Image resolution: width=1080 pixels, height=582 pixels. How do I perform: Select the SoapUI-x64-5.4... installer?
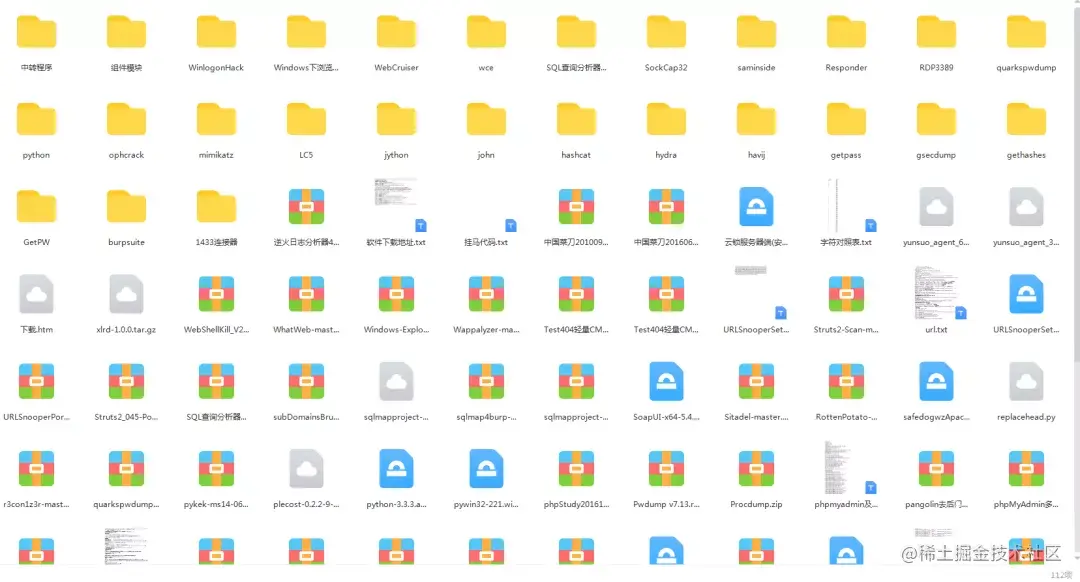[x=666, y=382]
